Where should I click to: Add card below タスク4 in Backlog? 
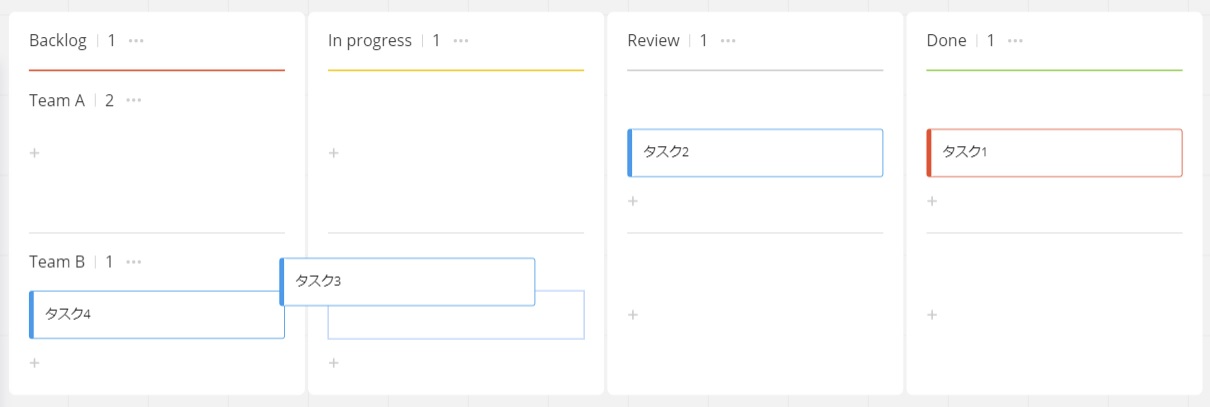pos(34,363)
